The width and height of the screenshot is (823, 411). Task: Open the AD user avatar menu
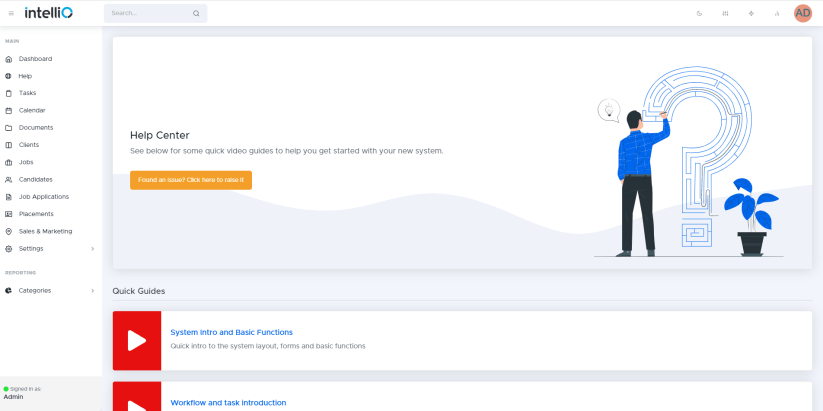tap(803, 13)
